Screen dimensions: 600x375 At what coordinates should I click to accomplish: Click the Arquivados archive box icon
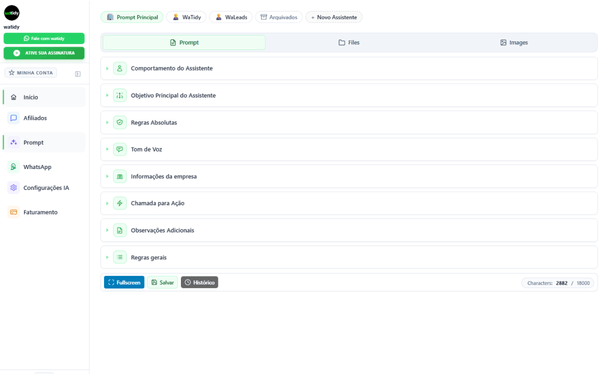(x=264, y=17)
